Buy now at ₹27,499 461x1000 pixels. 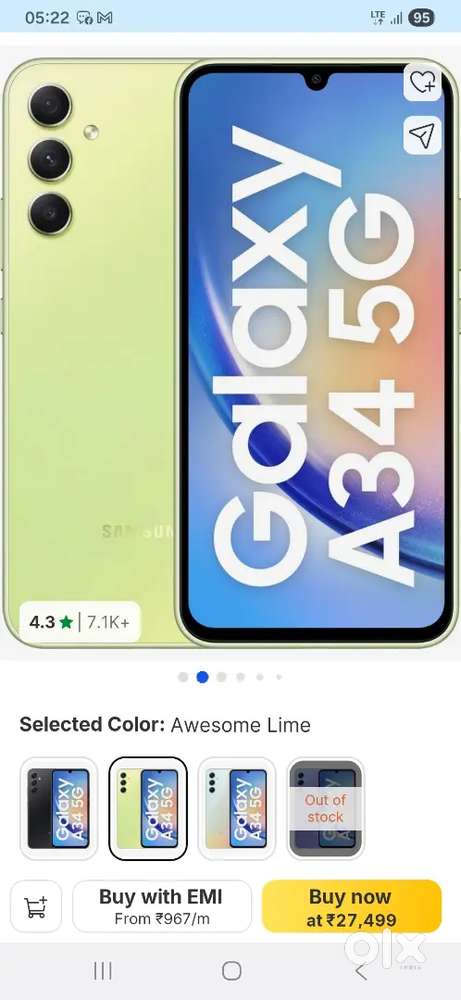pyautogui.click(x=351, y=906)
